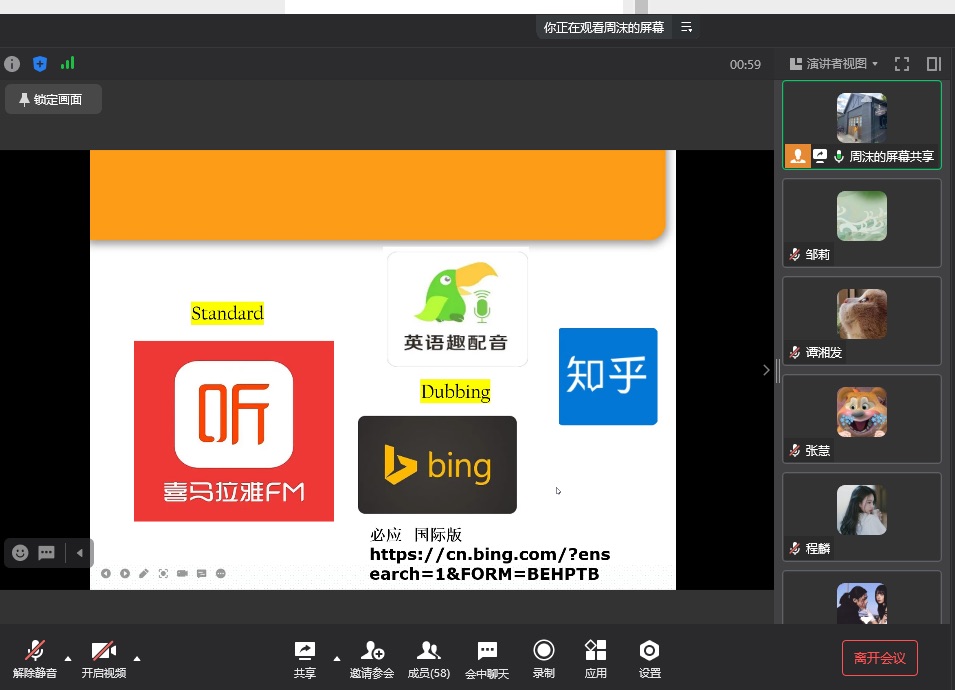Viewport: 955px width, 690px height.
Task: Toggle the right sidebar panel layout icon
Action: point(934,64)
